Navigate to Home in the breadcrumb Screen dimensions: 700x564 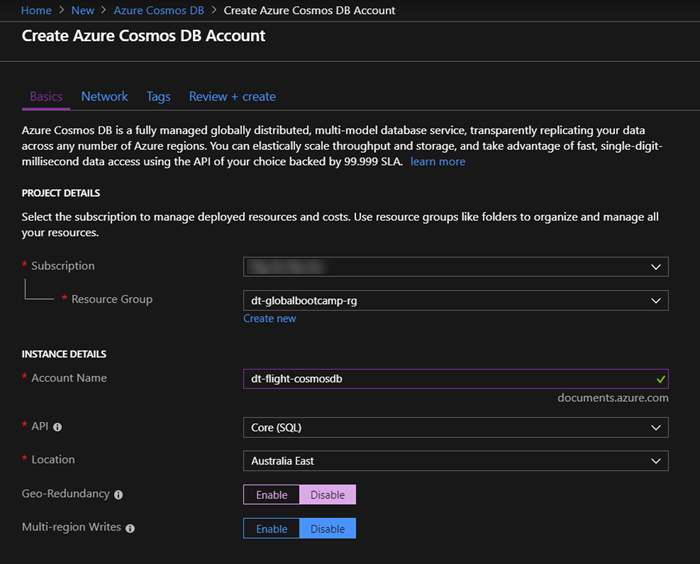36,10
